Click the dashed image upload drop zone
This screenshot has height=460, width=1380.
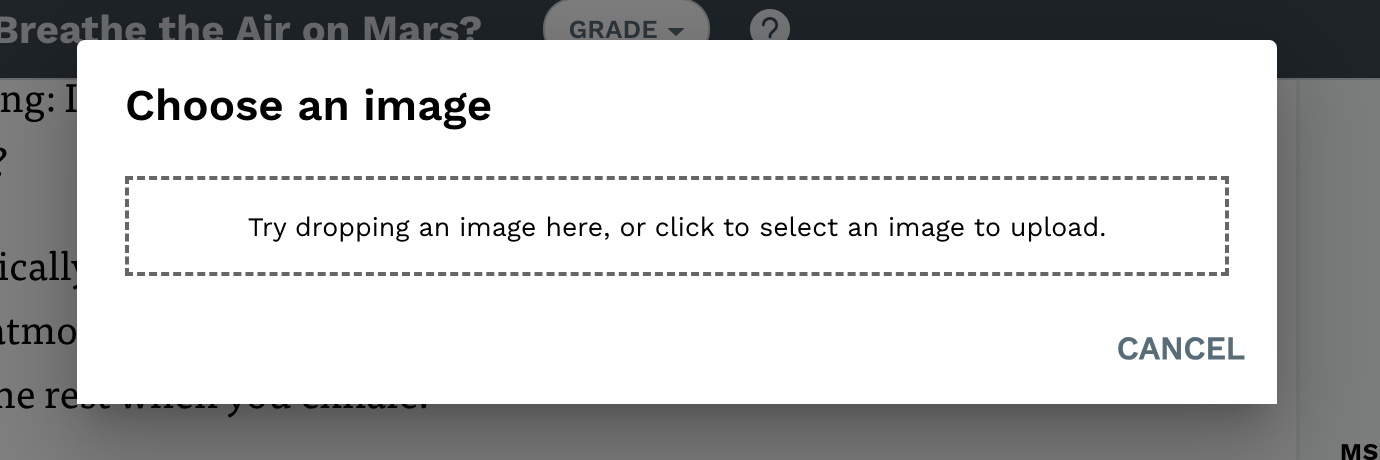677,226
